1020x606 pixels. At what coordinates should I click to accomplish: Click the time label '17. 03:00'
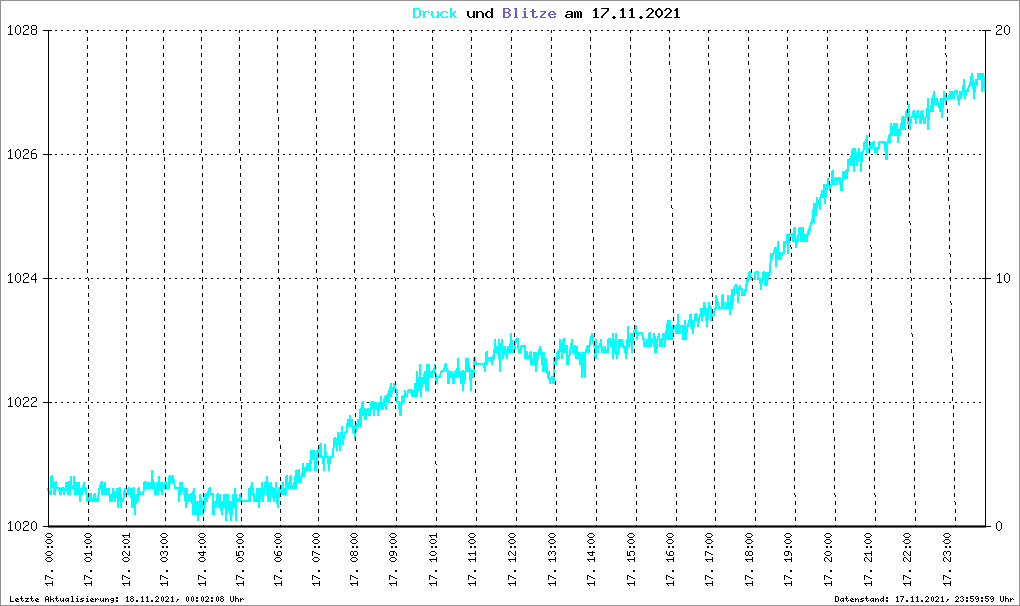click(x=164, y=559)
